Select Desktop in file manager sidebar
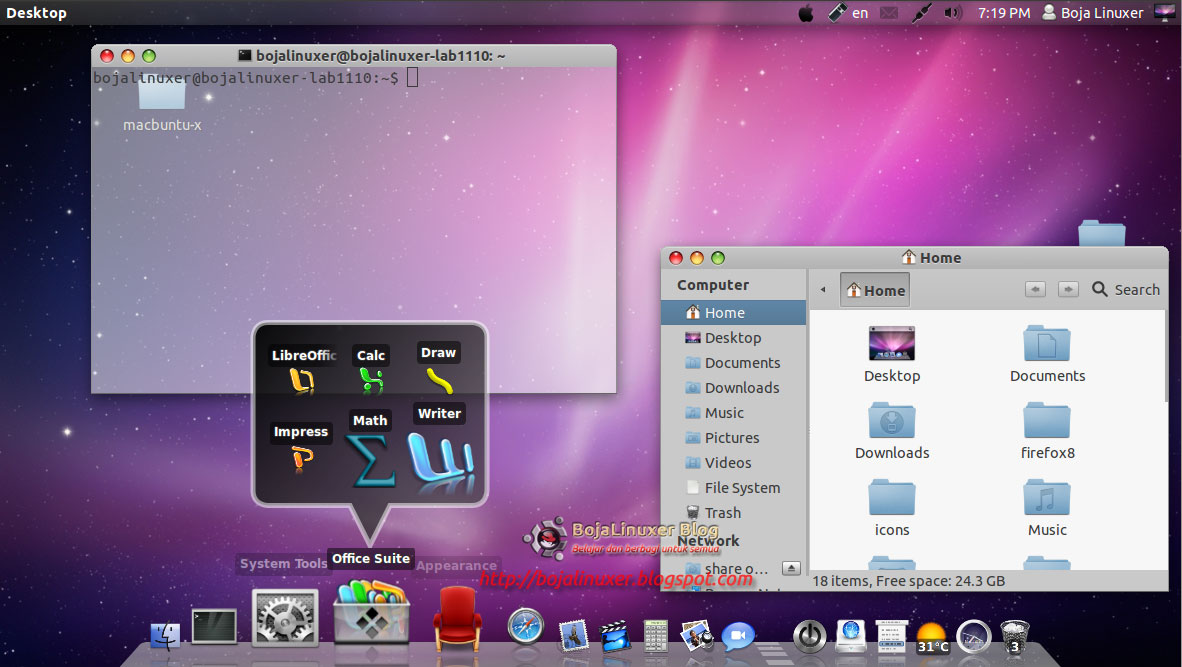 click(x=733, y=338)
